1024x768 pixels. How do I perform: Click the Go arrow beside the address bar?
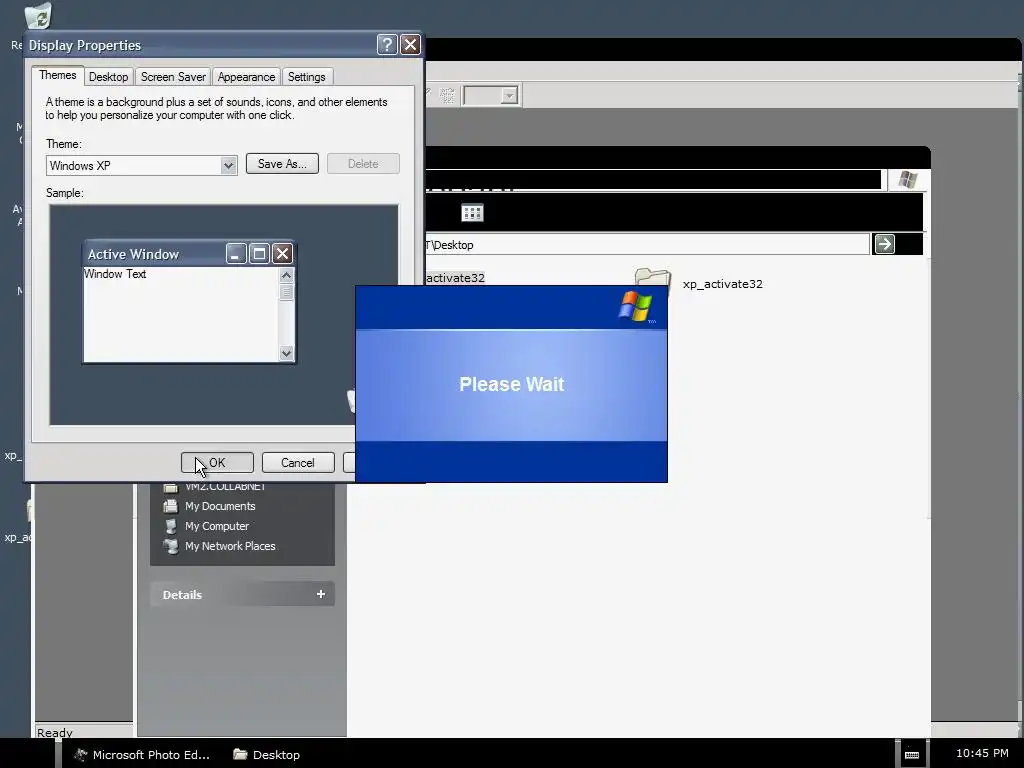(884, 244)
